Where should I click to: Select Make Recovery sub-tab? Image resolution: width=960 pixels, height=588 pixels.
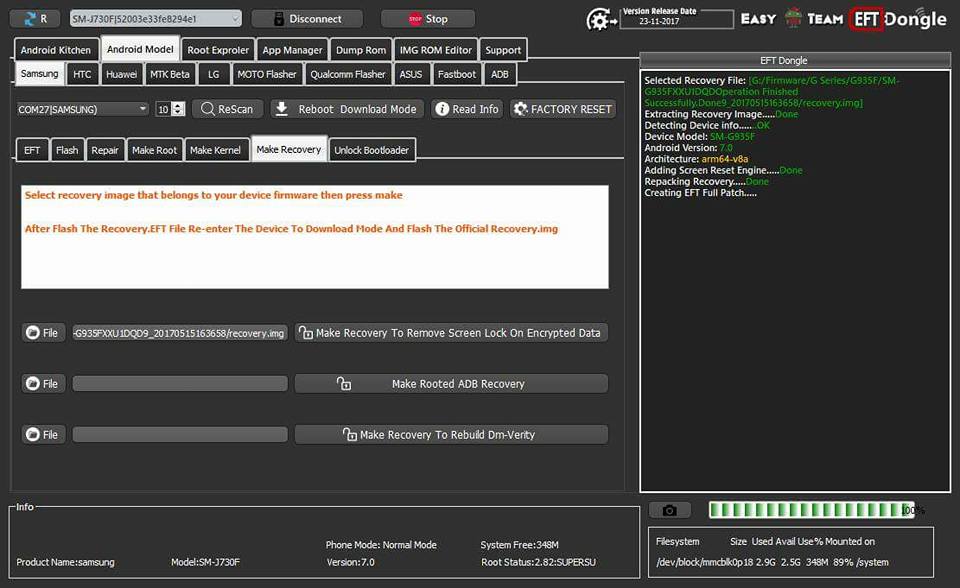288,149
